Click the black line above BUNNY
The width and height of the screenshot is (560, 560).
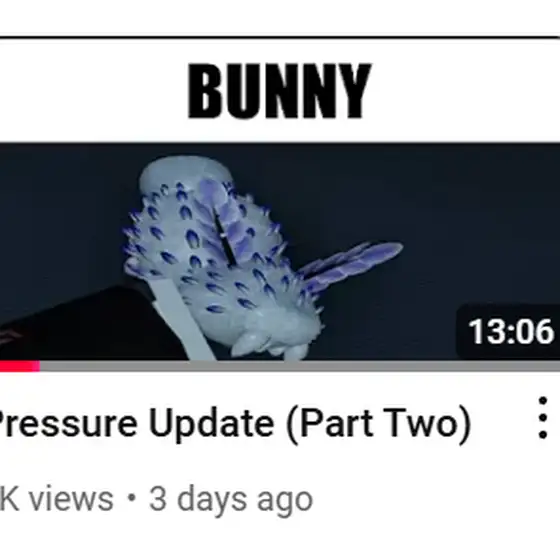coord(280,36)
